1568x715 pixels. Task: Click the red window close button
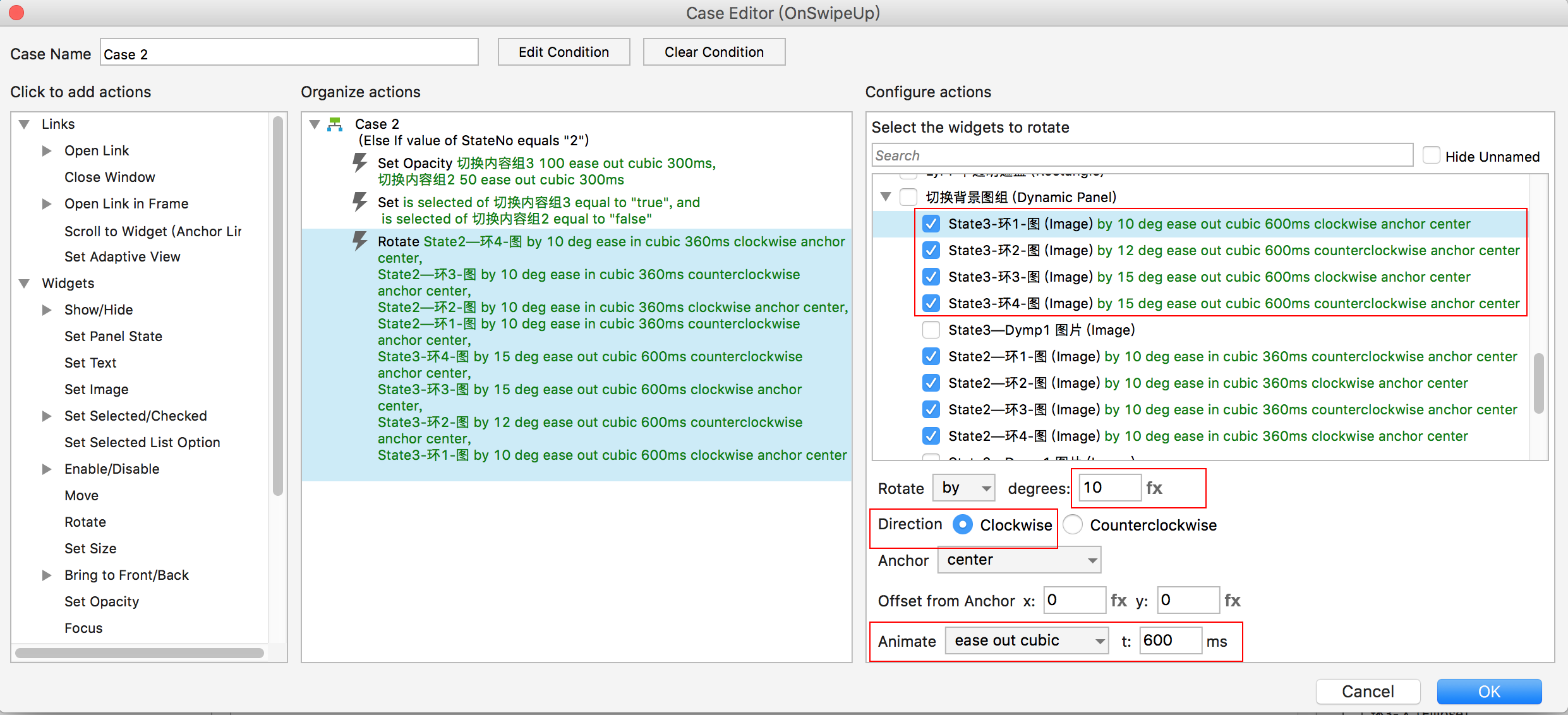pyautogui.click(x=16, y=13)
